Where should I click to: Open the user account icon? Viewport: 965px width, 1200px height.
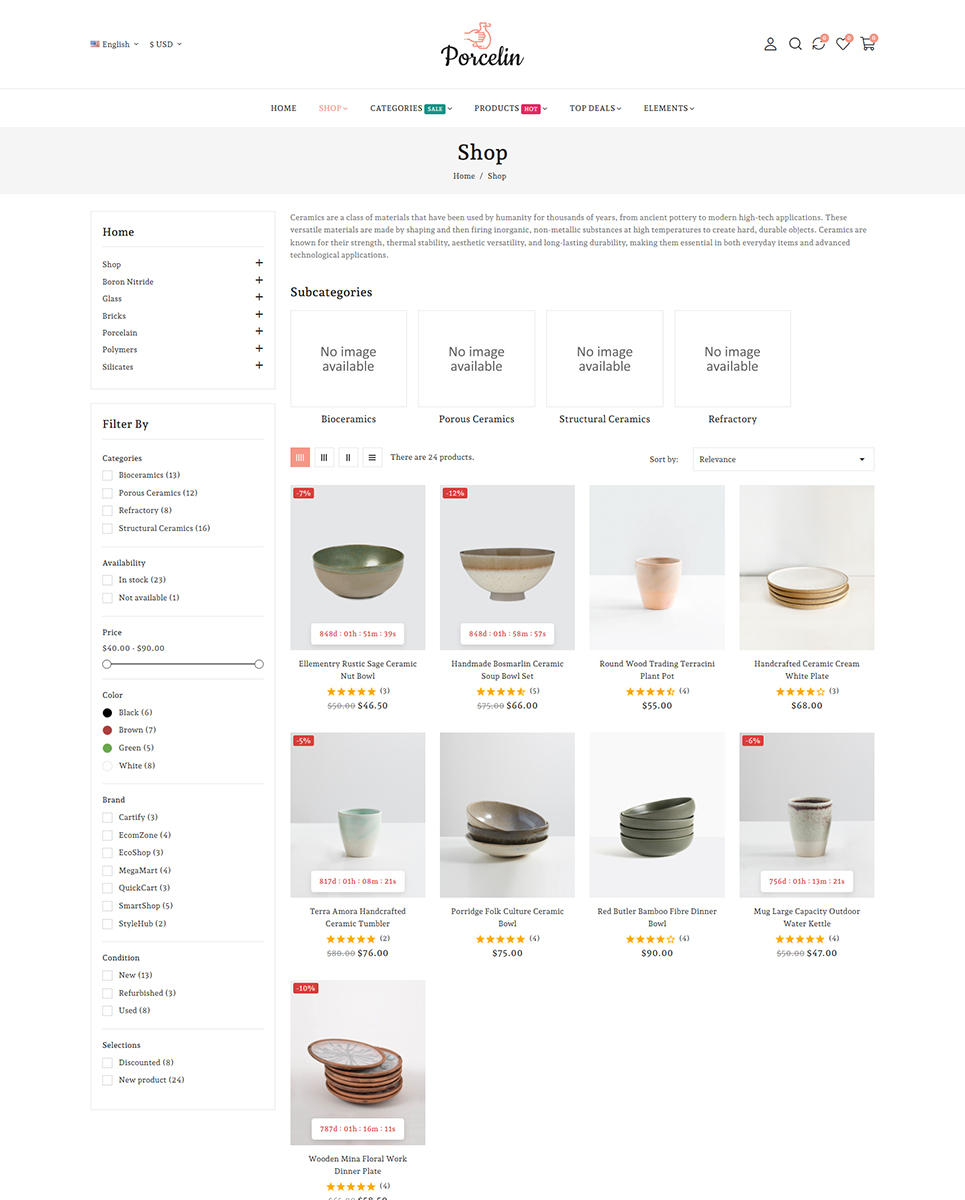(x=770, y=44)
